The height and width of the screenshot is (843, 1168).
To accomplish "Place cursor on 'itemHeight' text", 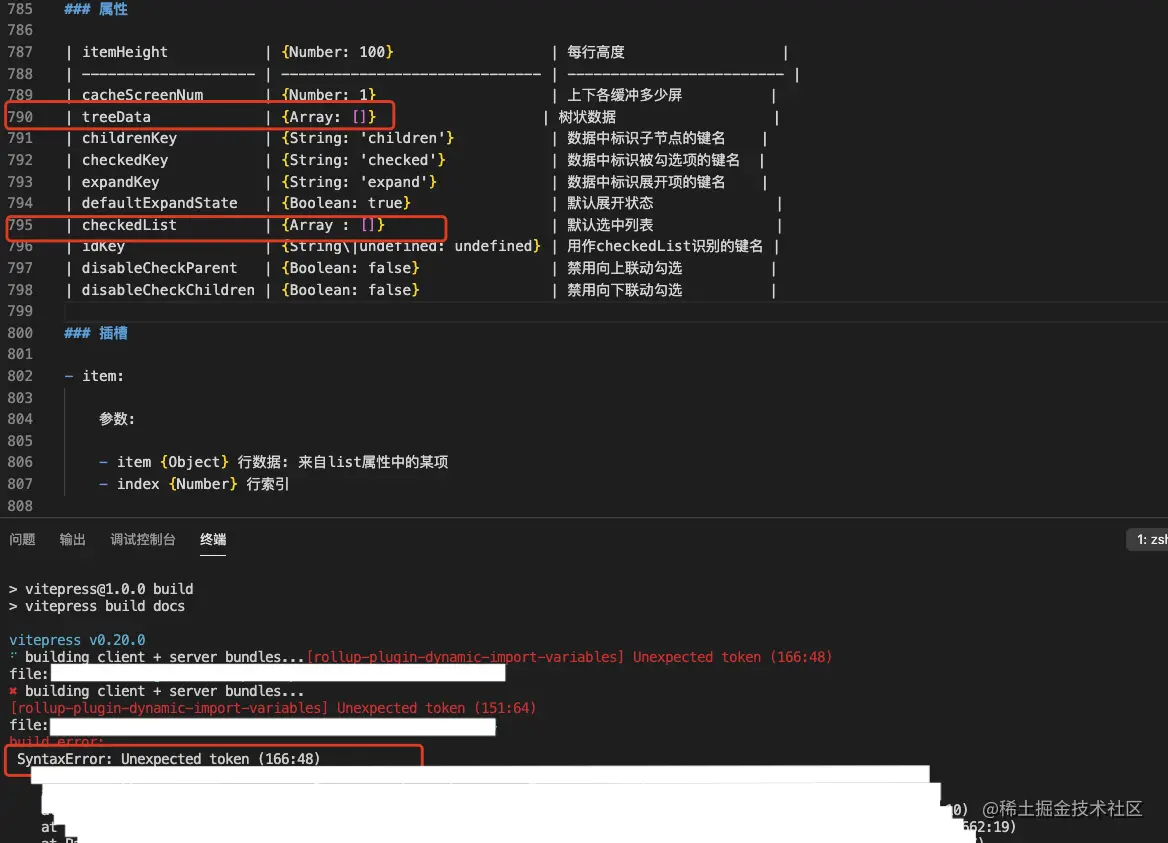I will 124,52.
